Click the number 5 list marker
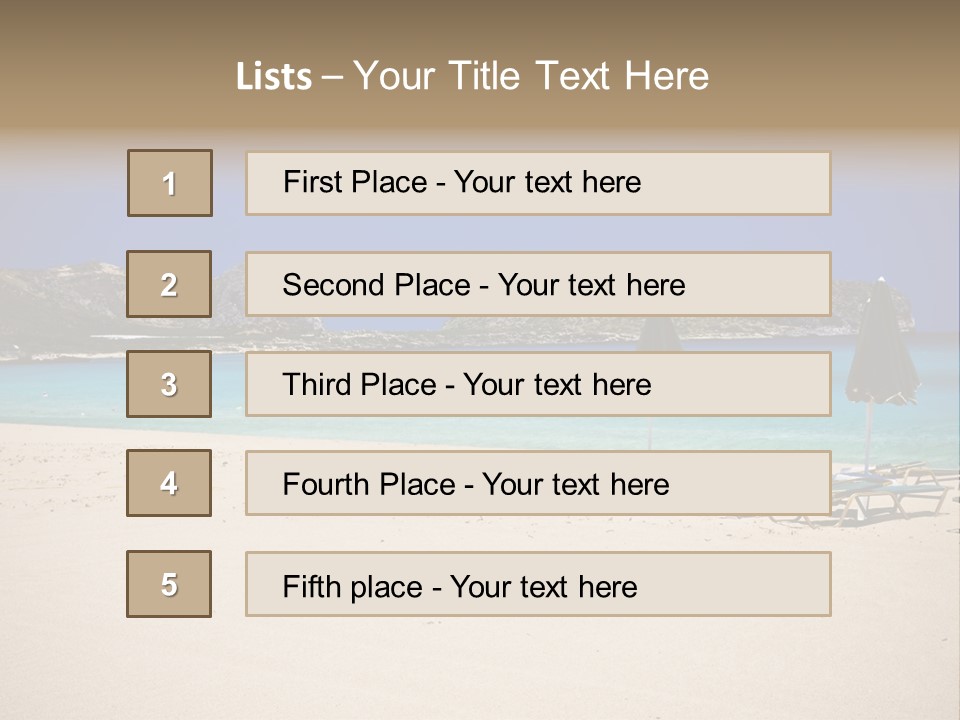 (x=169, y=584)
